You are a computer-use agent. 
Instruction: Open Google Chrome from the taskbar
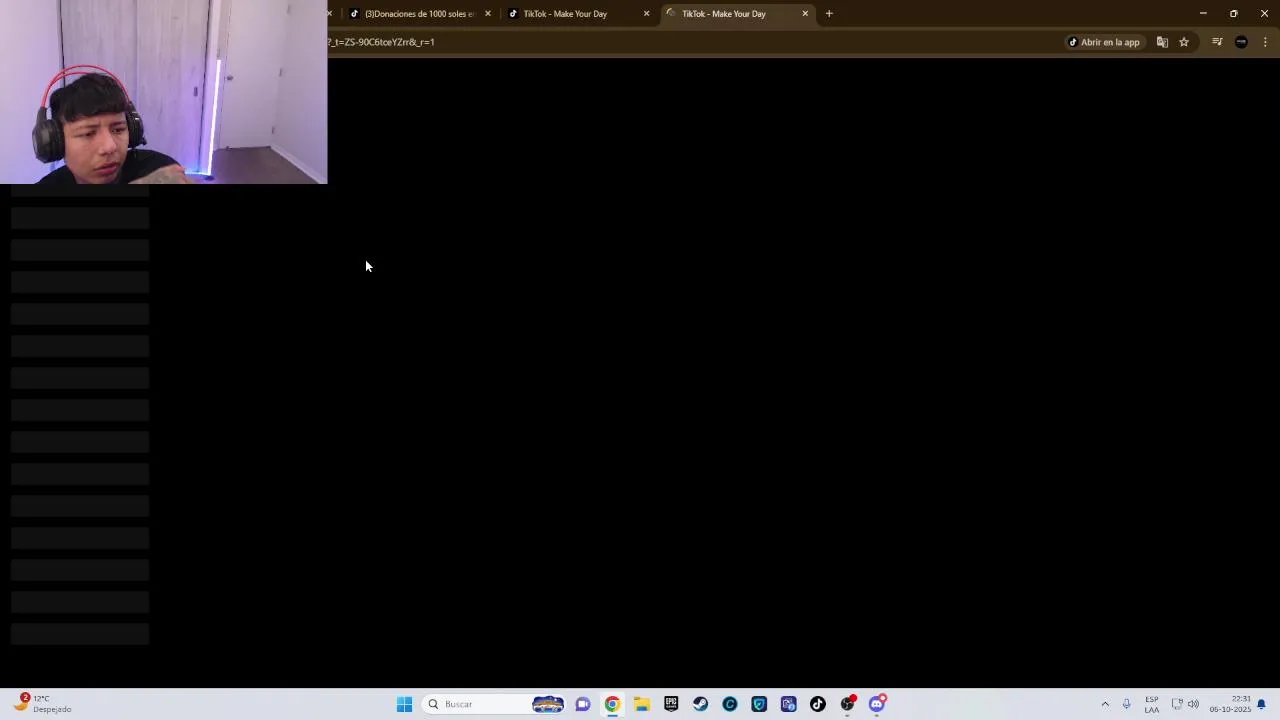click(612, 704)
